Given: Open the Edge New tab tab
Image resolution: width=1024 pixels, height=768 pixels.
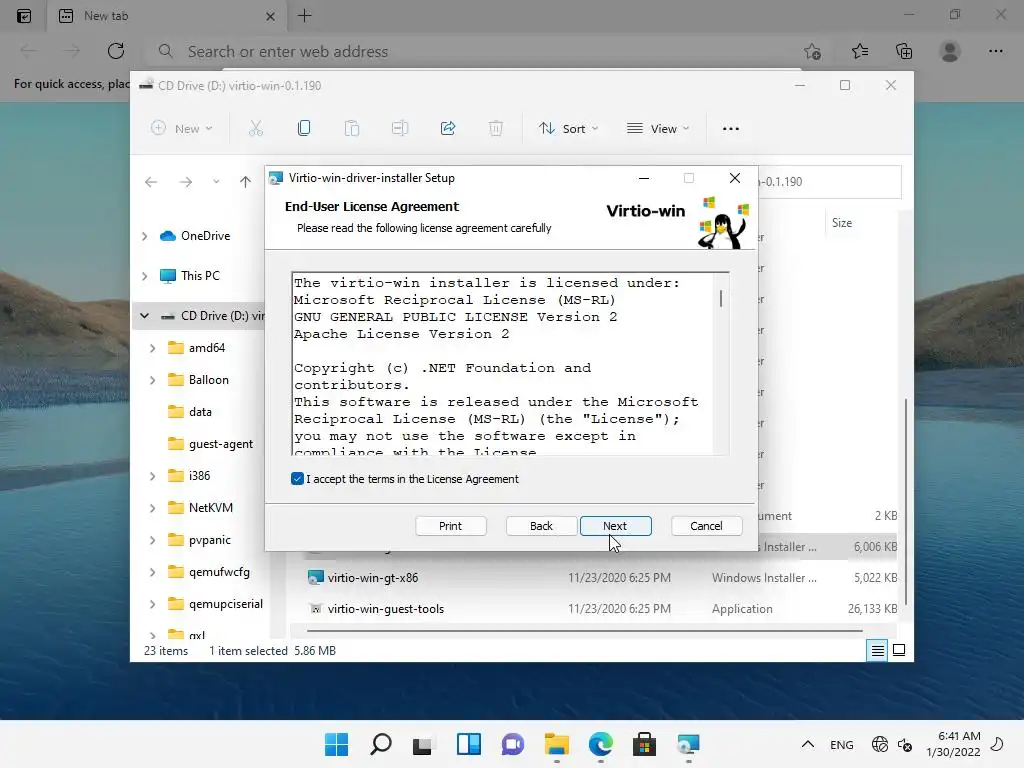Looking at the screenshot, I should tap(167, 16).
